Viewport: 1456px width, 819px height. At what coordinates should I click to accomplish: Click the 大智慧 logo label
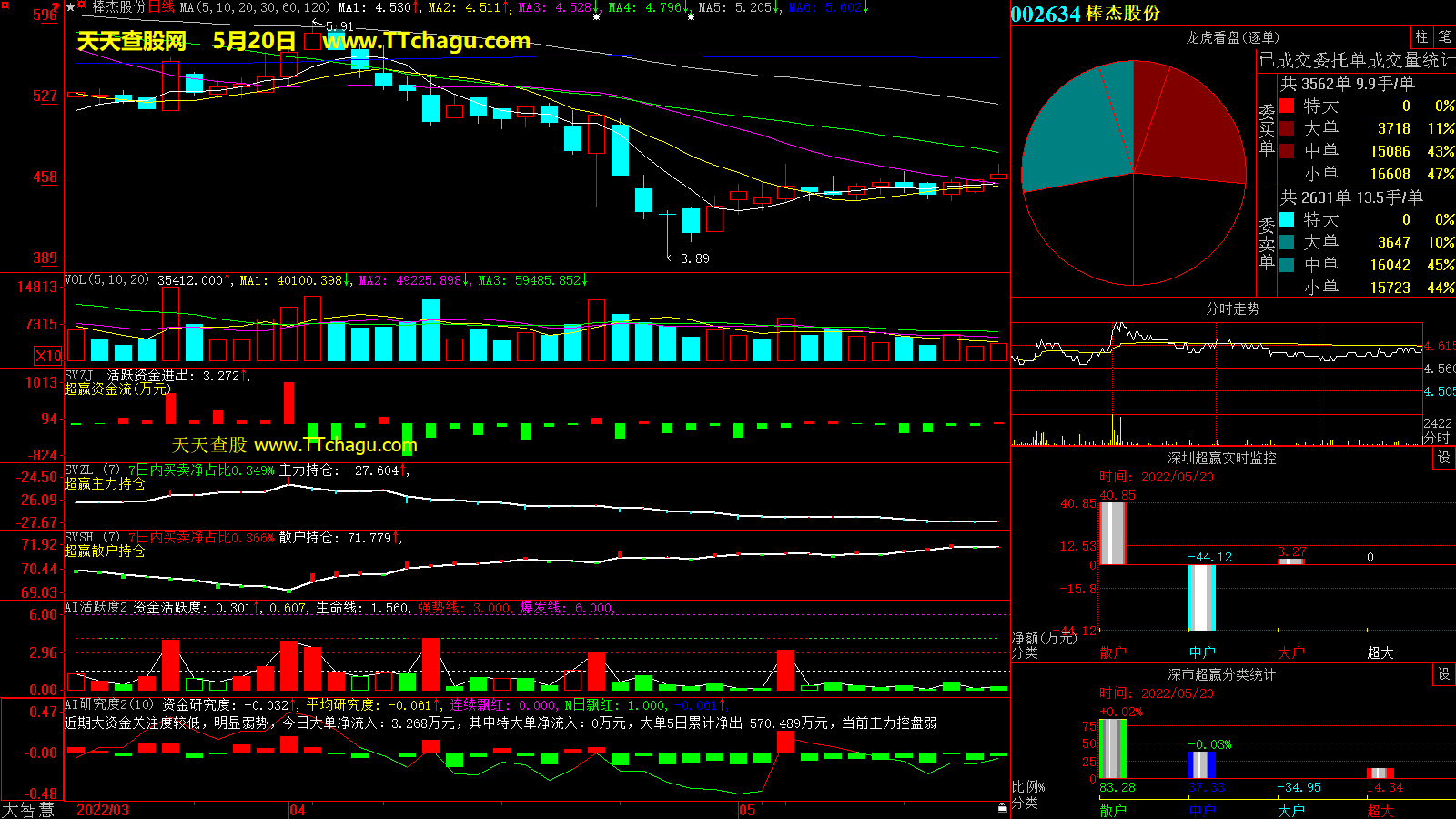[28, 810]
